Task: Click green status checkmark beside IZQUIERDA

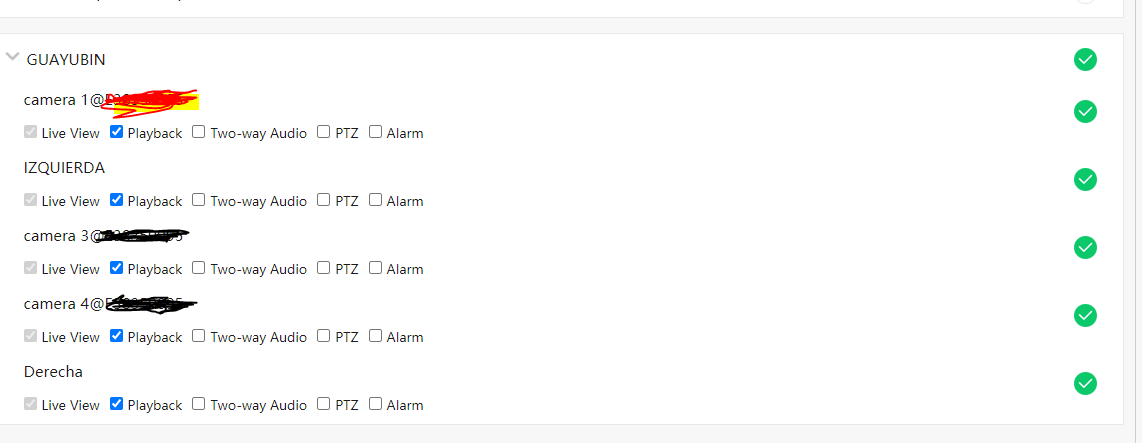Action: click(1085, 180)
